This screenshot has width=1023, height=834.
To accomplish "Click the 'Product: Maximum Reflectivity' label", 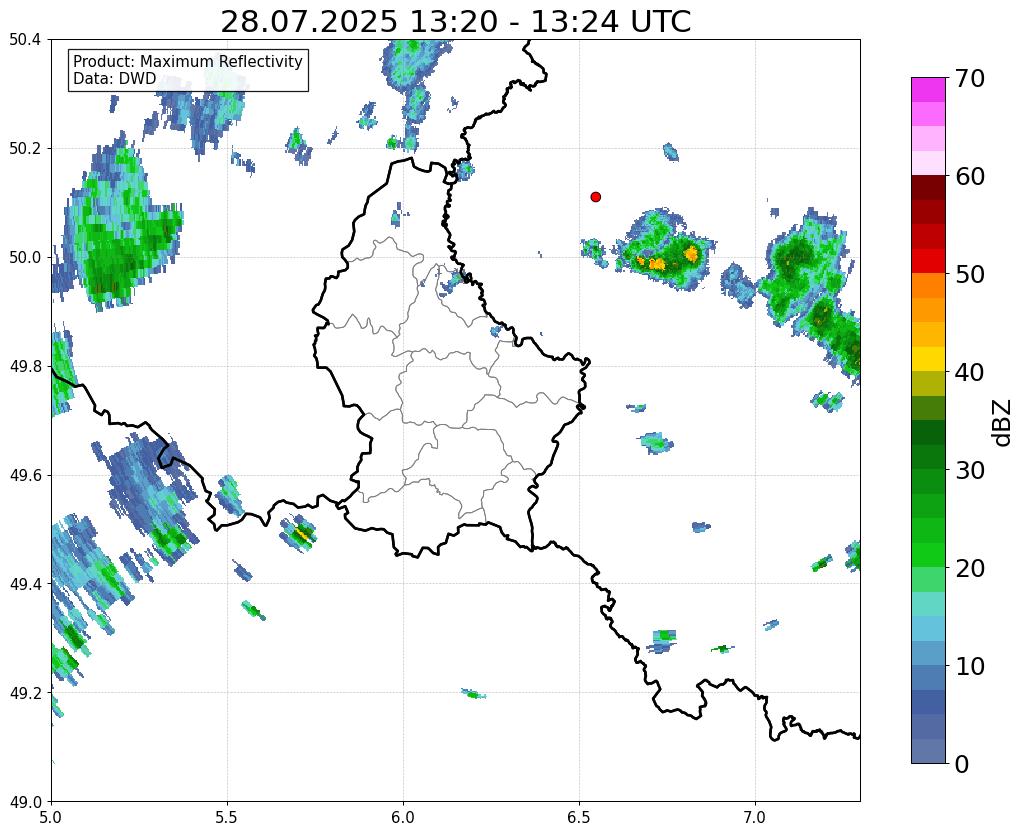I will click(188, 61).
